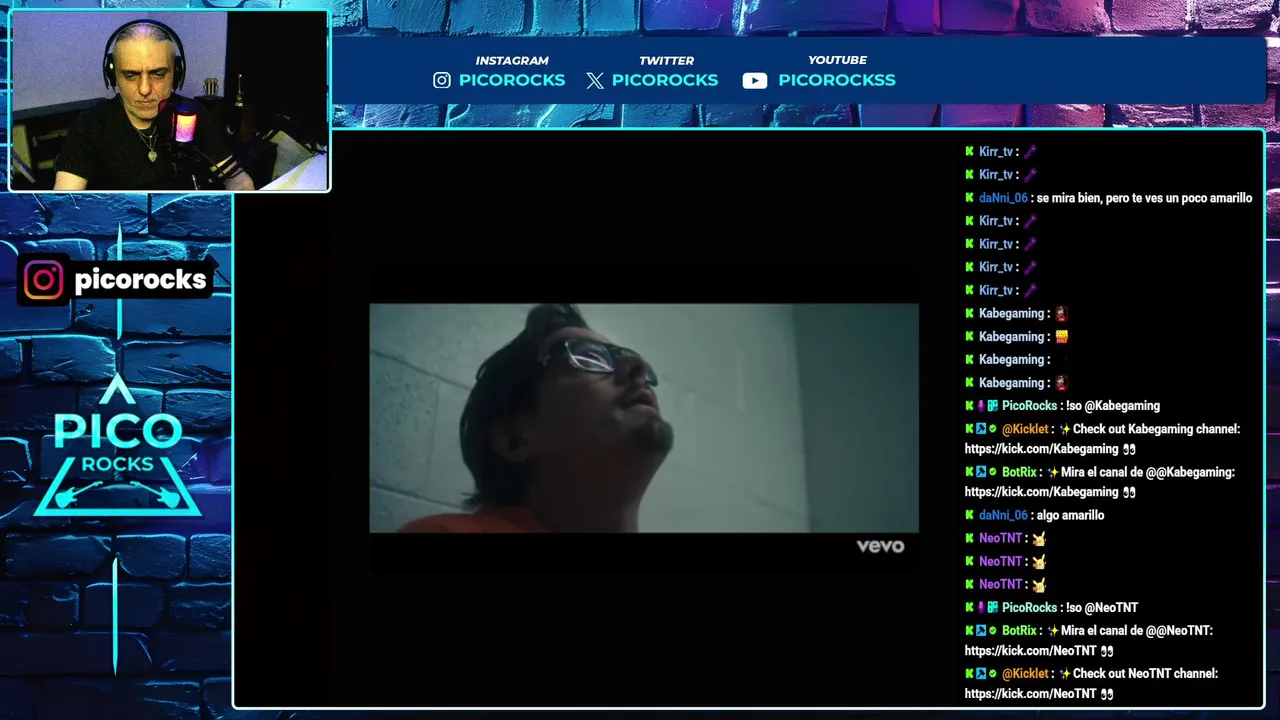1280x720 pixels.
Task: Open kick.com/NeoTNT link in @Kicklet's message
Action: [1030, 694]
